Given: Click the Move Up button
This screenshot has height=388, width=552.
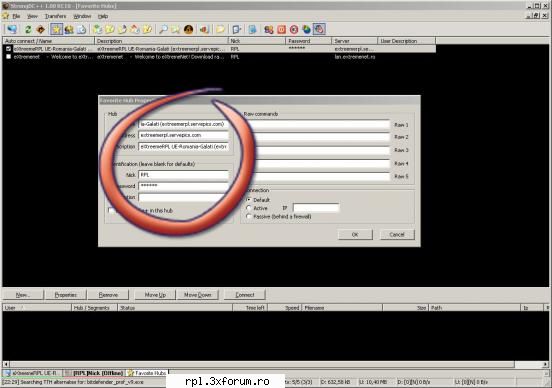Looking at the screenshot, I should coord(155,295).
